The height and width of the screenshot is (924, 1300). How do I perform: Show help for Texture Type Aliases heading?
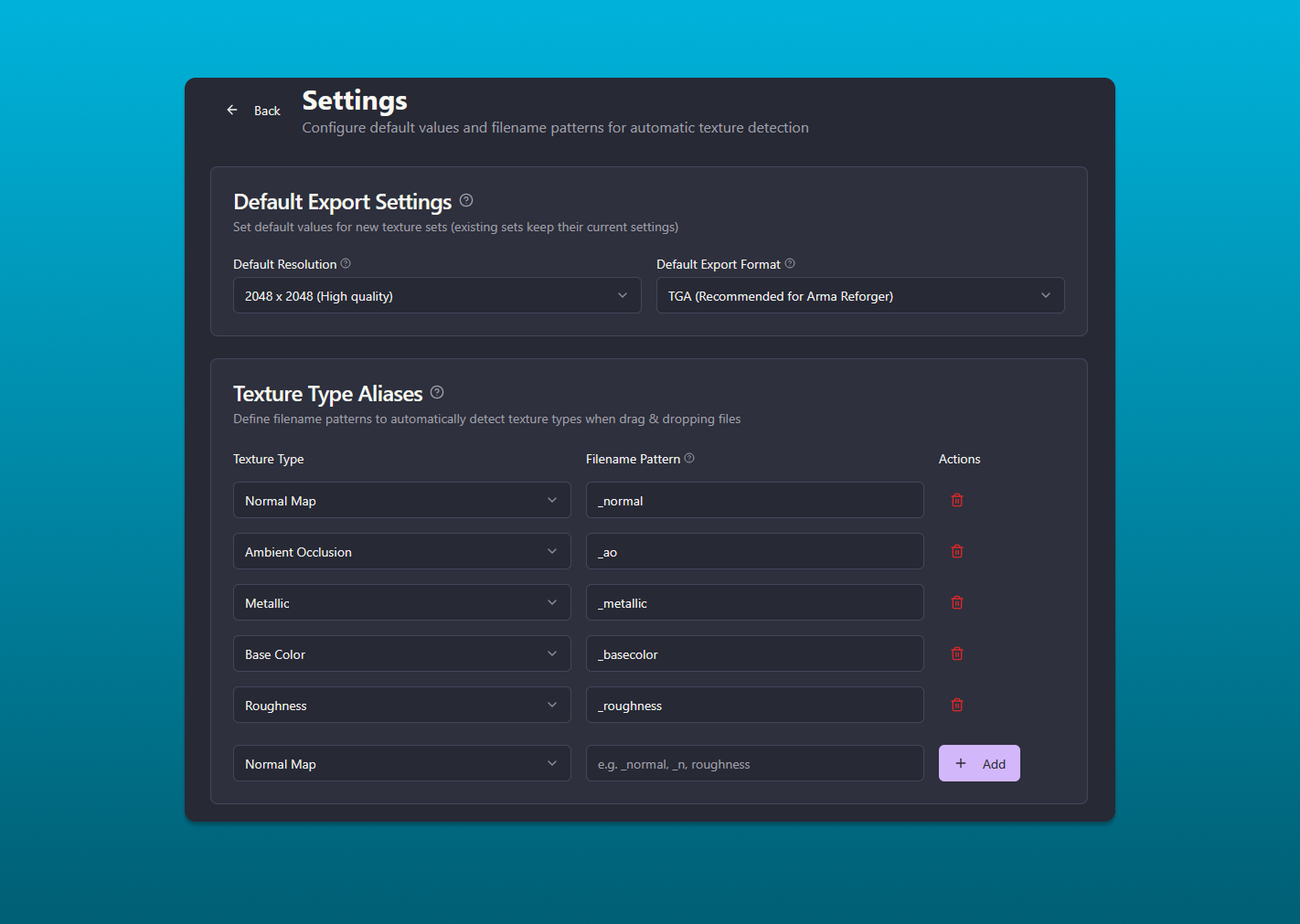coord(437,392)
